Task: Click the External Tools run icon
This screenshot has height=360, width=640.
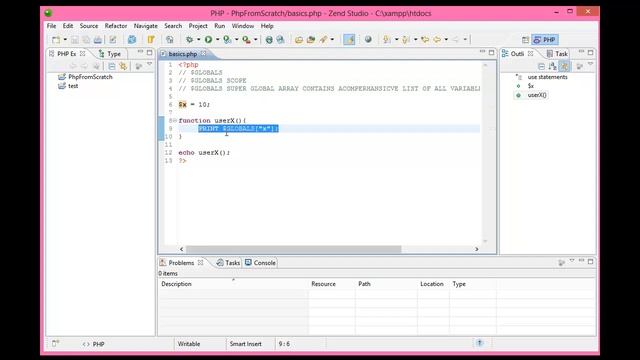Action: coord(247,40)
